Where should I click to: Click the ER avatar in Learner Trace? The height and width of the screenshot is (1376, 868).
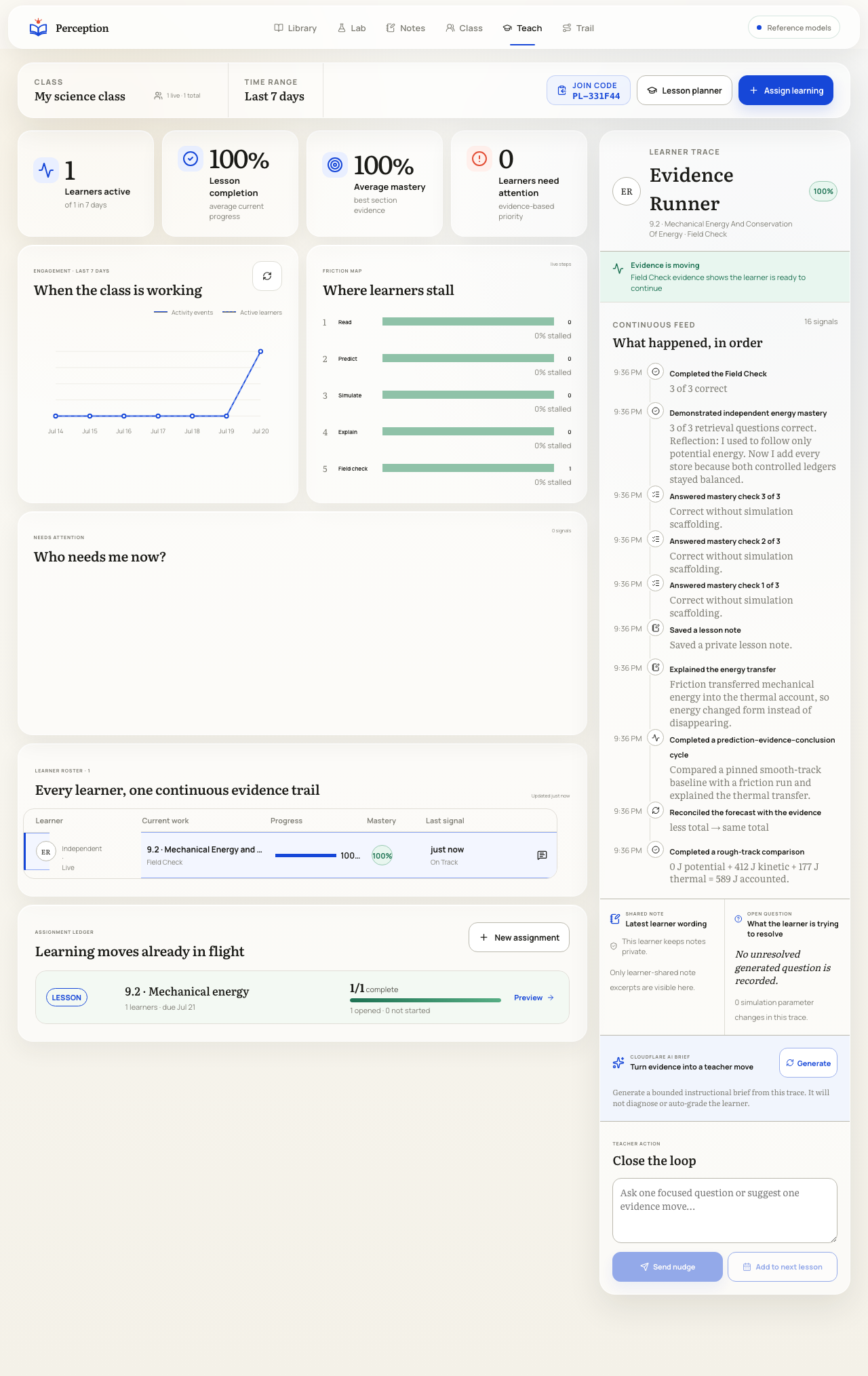(x=627, y=191)
